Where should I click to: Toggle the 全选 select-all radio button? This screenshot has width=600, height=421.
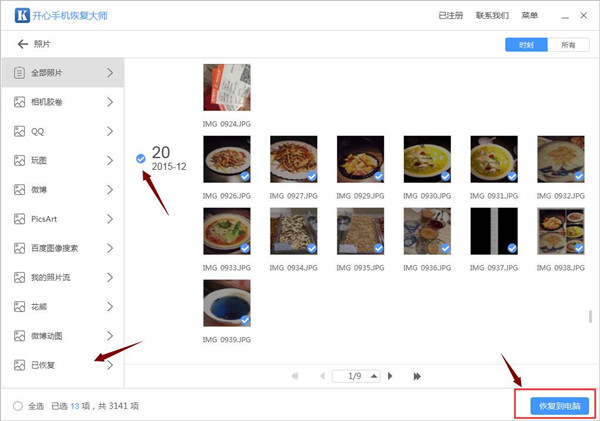tap(18, 406)
